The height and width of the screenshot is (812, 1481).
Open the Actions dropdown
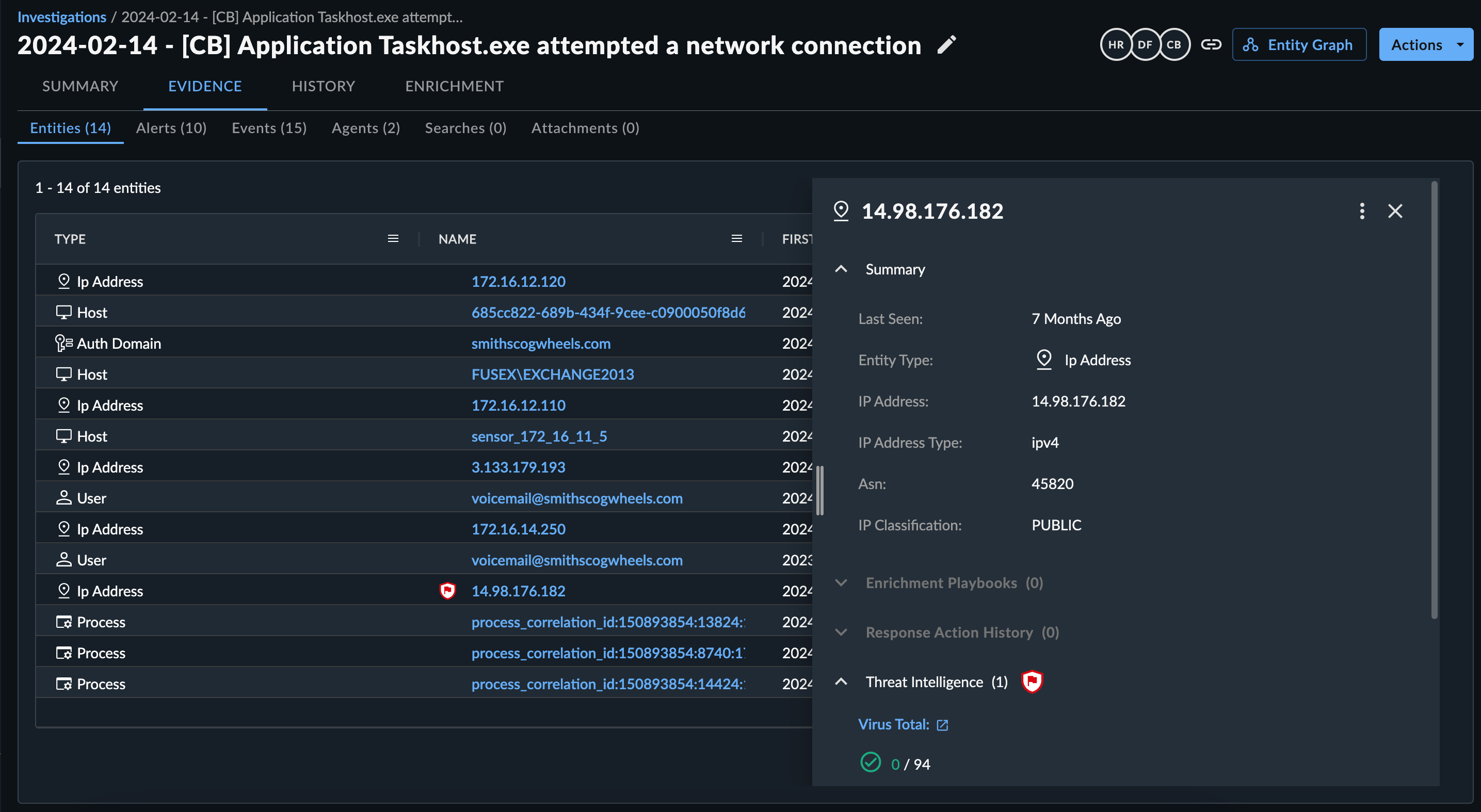1426,45
